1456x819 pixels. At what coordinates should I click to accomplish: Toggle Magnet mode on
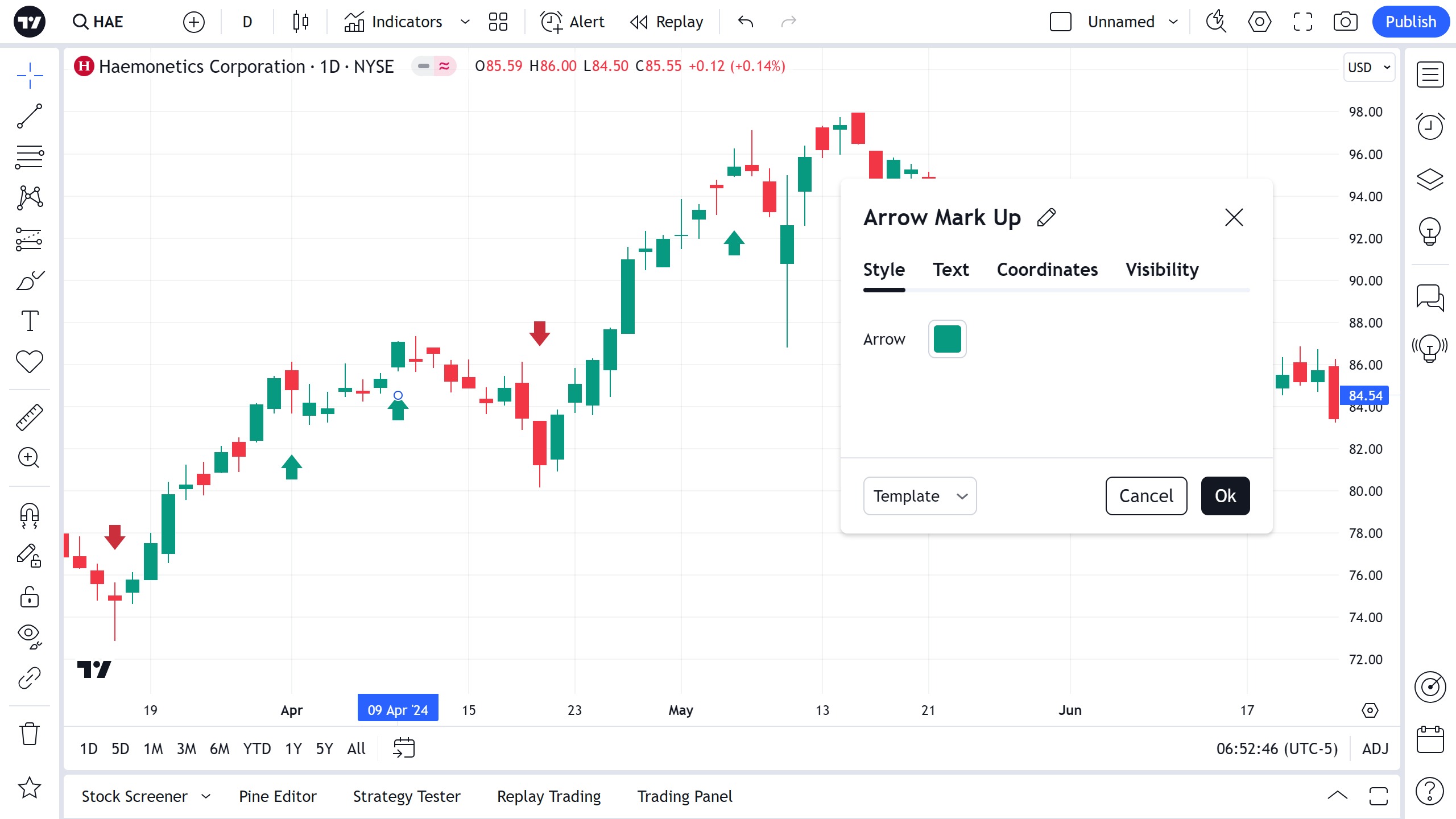point(30,515)
